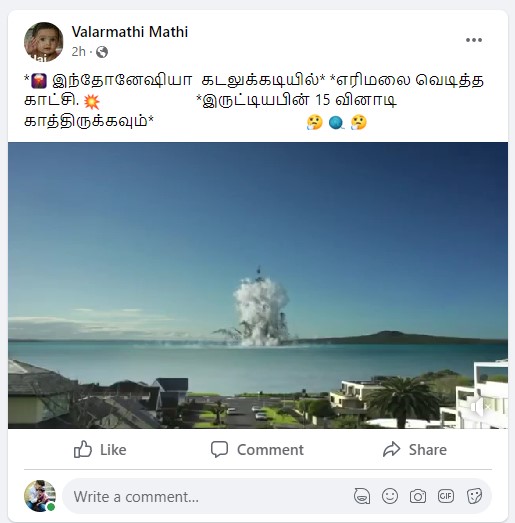The height and width of the screenshot is (523, 515).
Task: Toggle the muted speaker icon on video
Action: point(480,407)
